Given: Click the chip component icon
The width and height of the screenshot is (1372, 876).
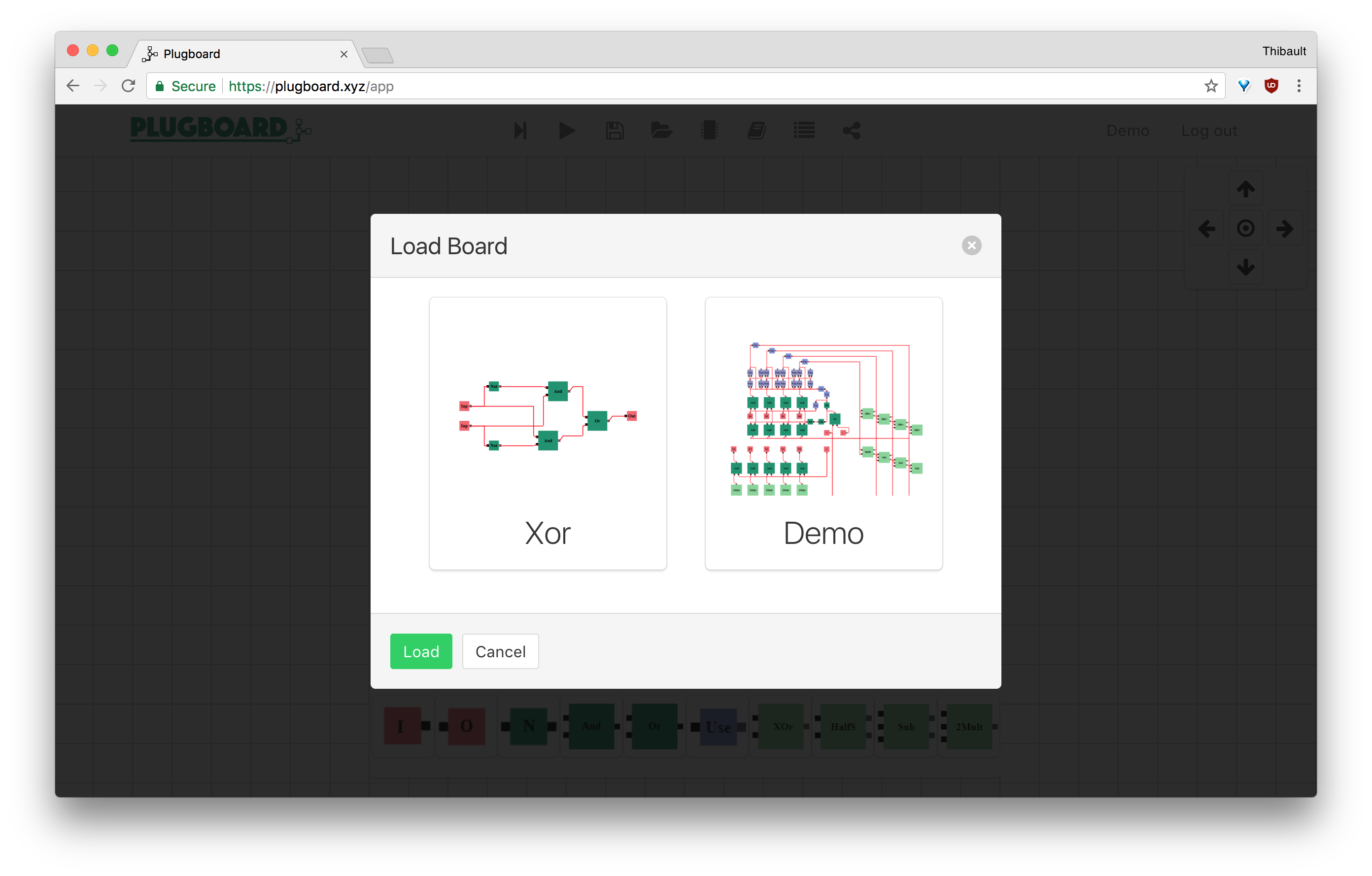Looking at the screenshot, I should tap(709, 131).
